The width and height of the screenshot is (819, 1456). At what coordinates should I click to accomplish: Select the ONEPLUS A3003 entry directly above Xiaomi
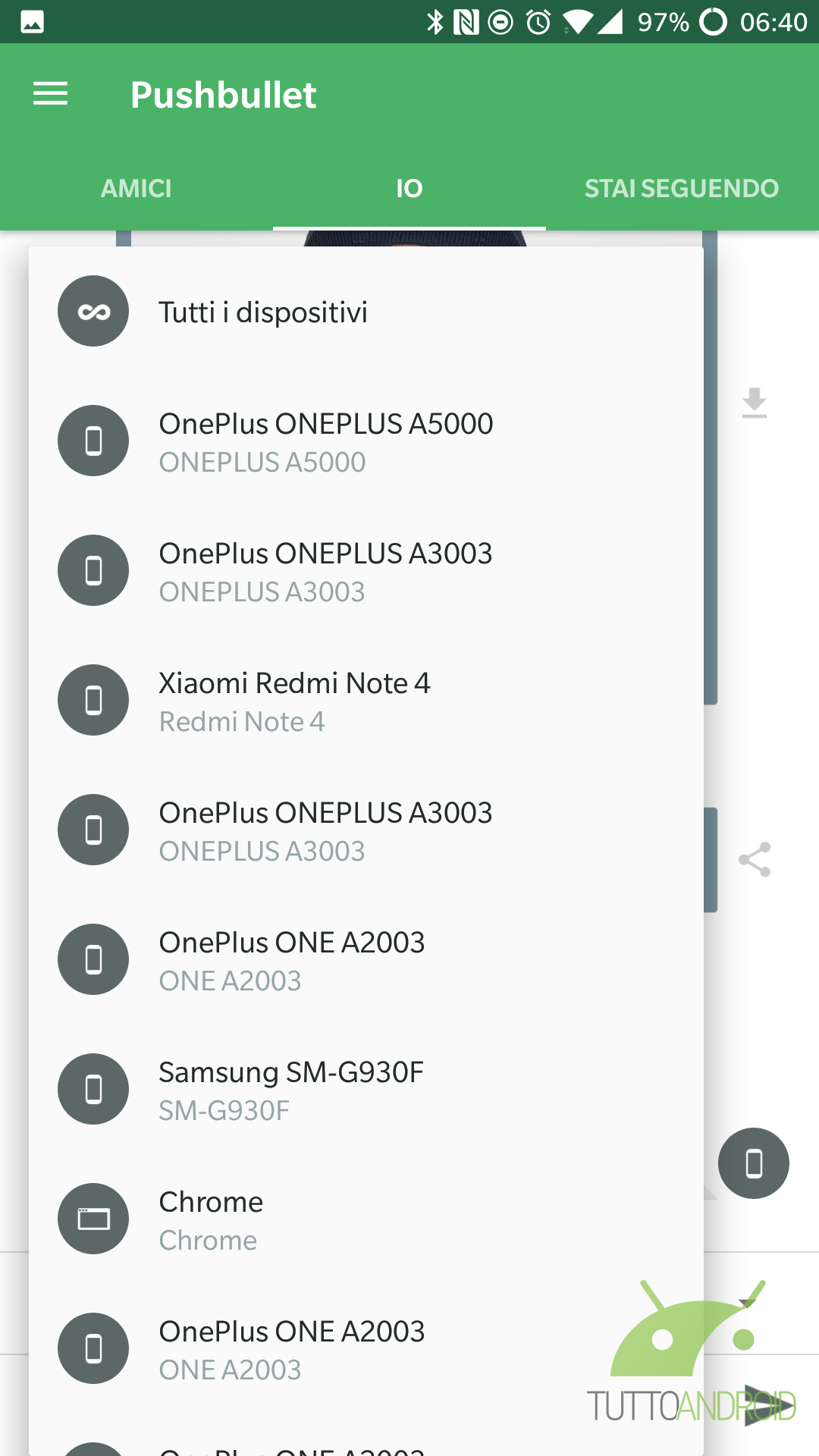pyautogui.click(x=366, y=570)
